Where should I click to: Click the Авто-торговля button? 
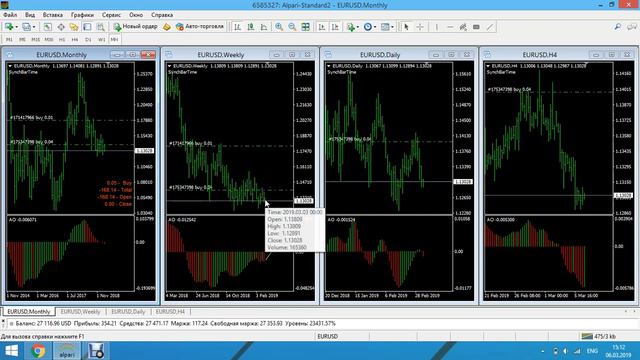(200, 27)
